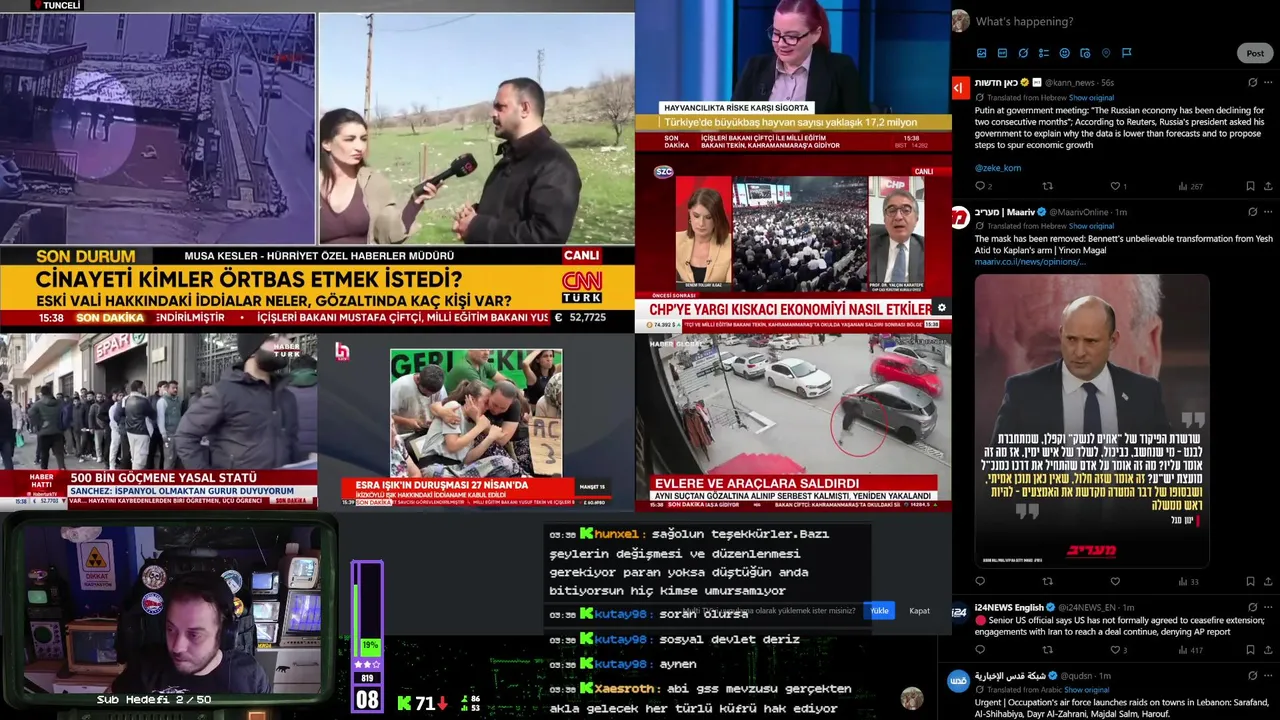Reply to the i24NEWS English tweet
Screen dimensions: 1280x720
point(980,650)
